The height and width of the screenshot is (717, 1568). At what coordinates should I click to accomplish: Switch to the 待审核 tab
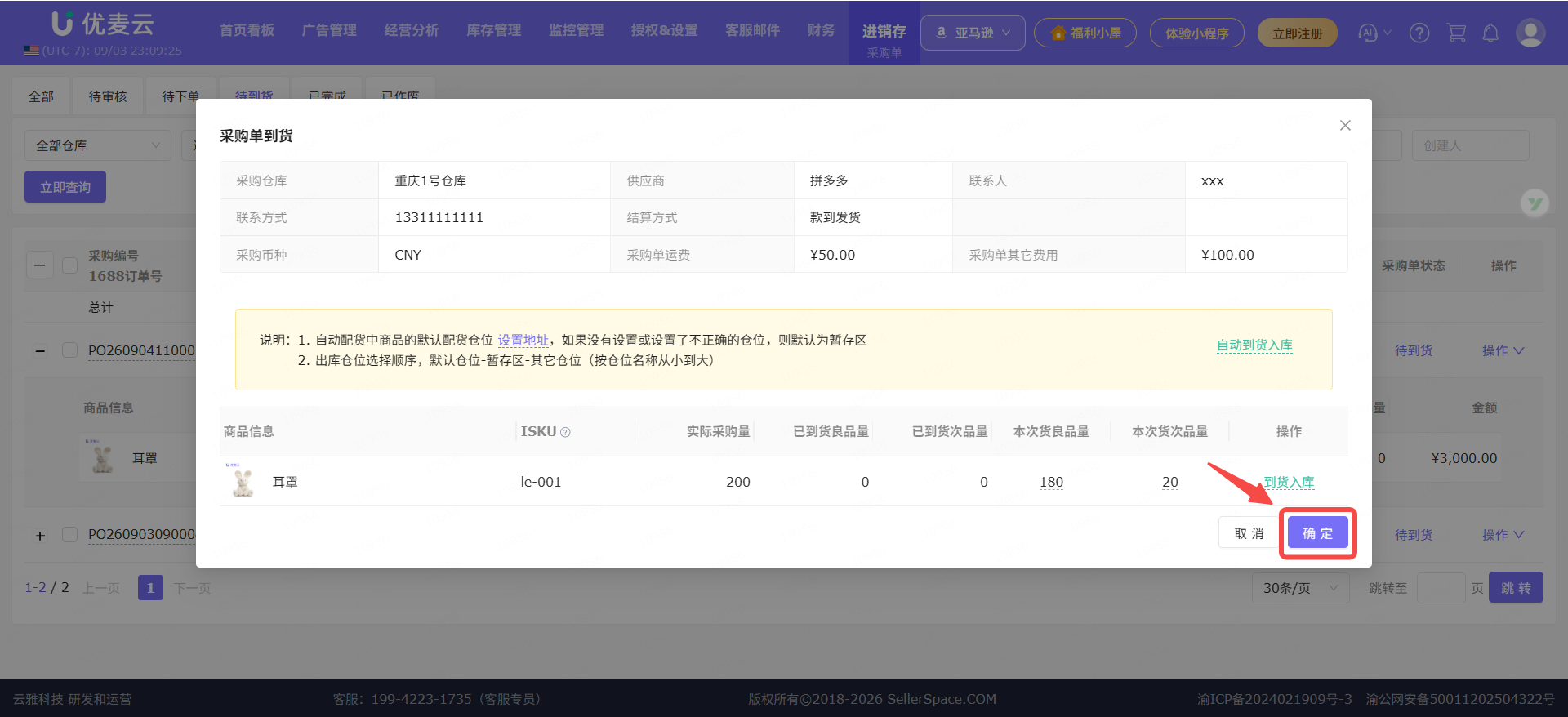108,96
